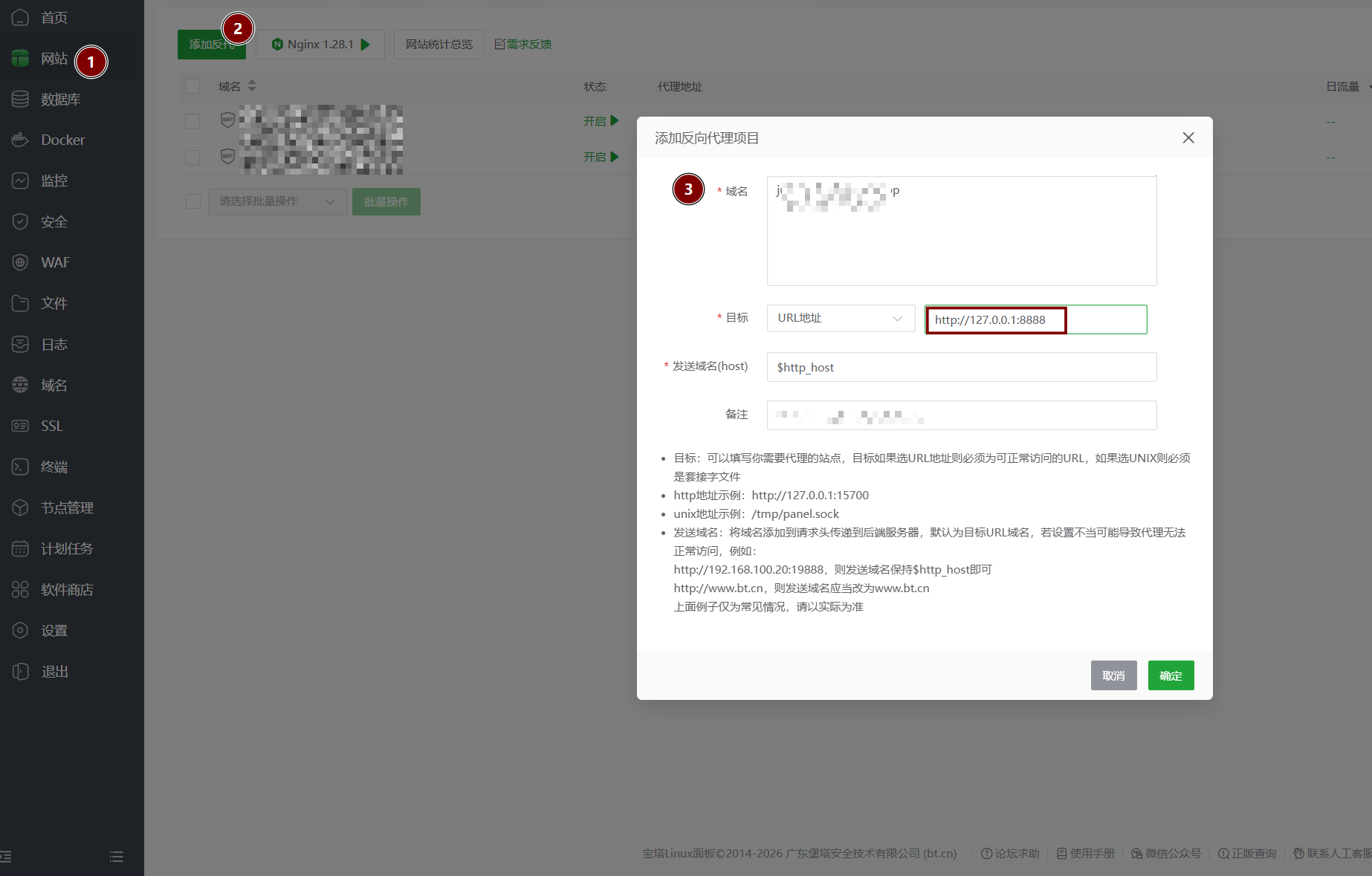Check the second website row checkbox

click(192, 157)
